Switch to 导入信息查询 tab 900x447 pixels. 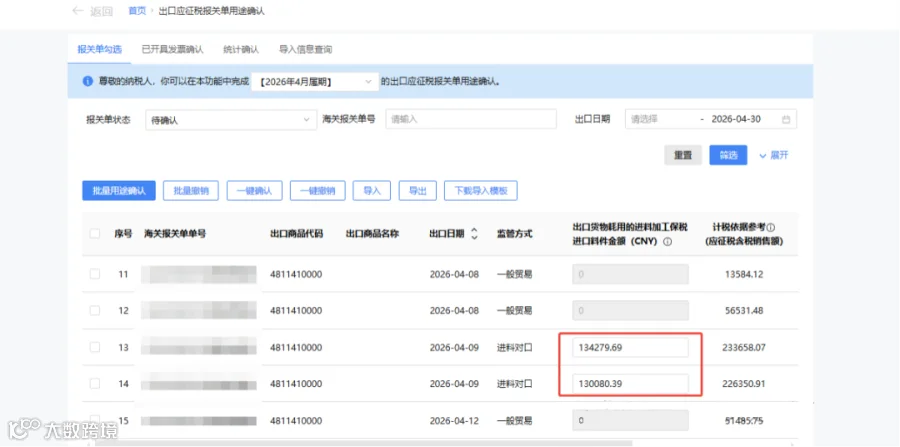coord(305,49)
